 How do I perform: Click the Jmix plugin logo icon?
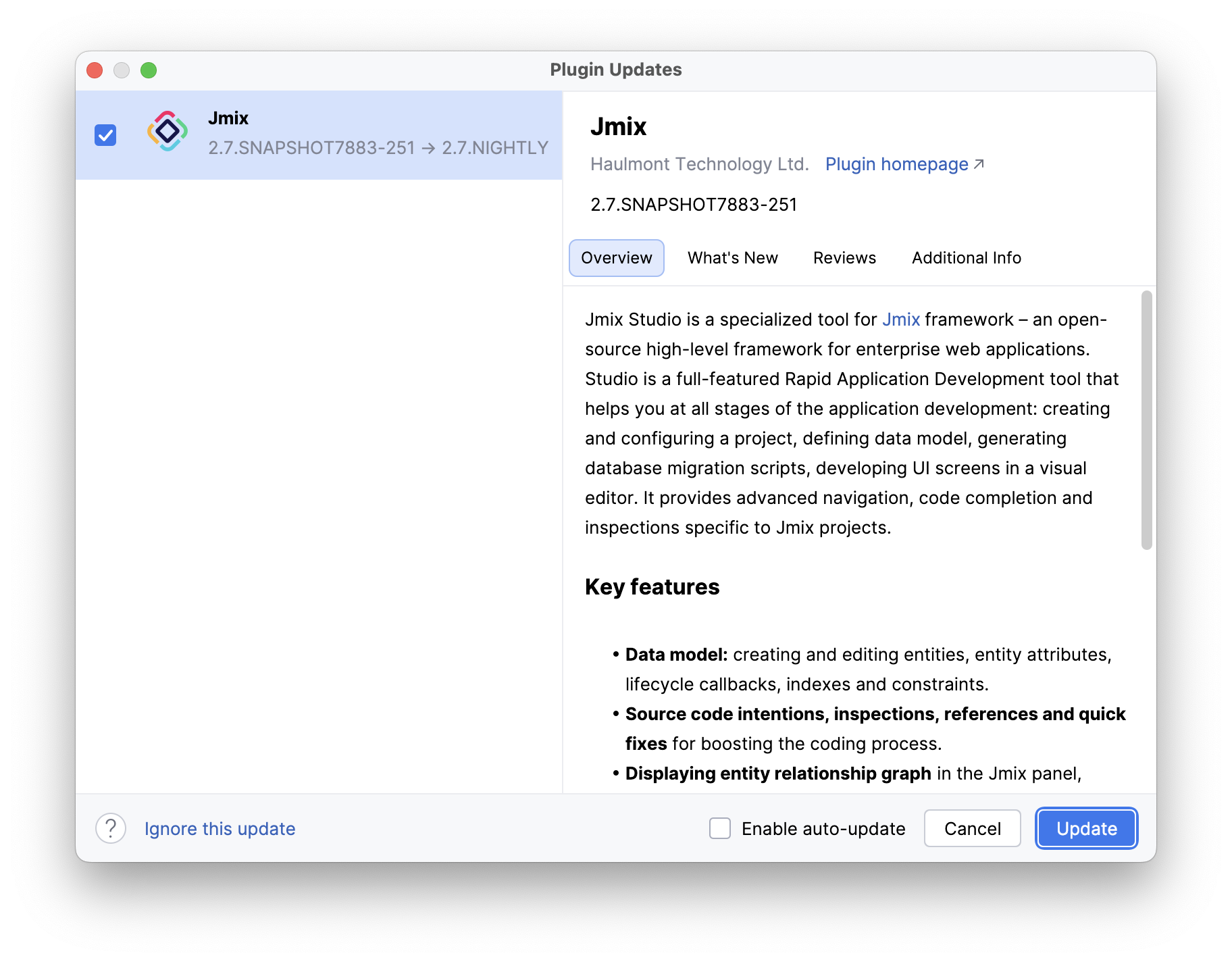(168, 132)
